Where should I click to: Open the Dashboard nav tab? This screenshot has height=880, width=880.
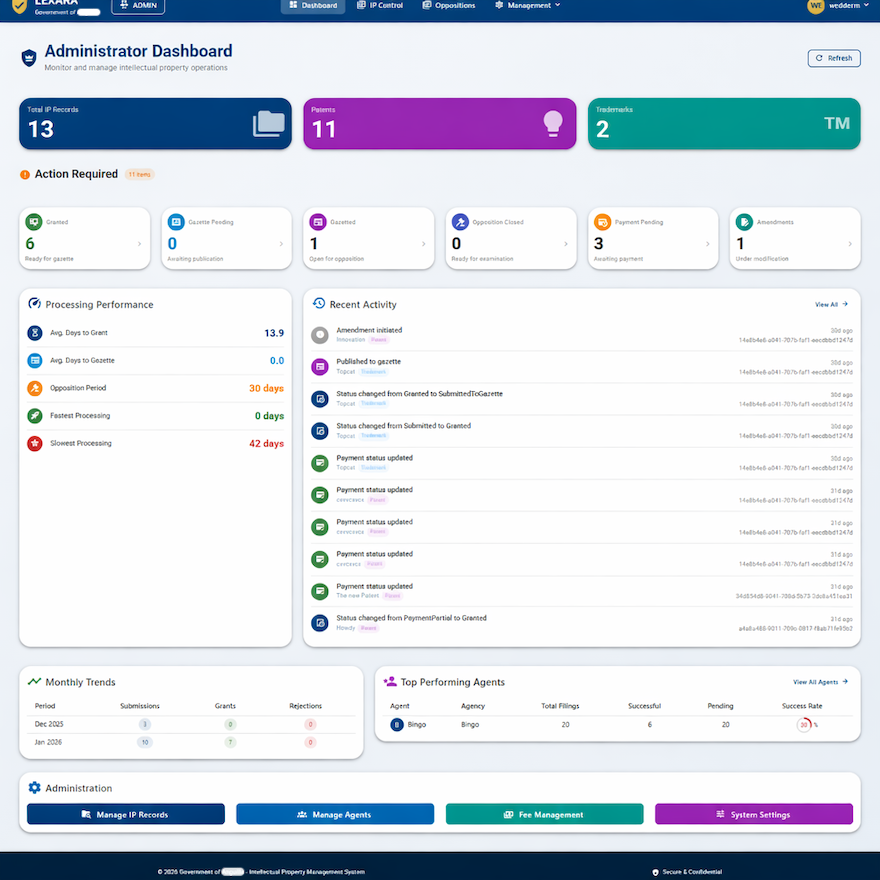pyautogui.click(x=313, y=6)
